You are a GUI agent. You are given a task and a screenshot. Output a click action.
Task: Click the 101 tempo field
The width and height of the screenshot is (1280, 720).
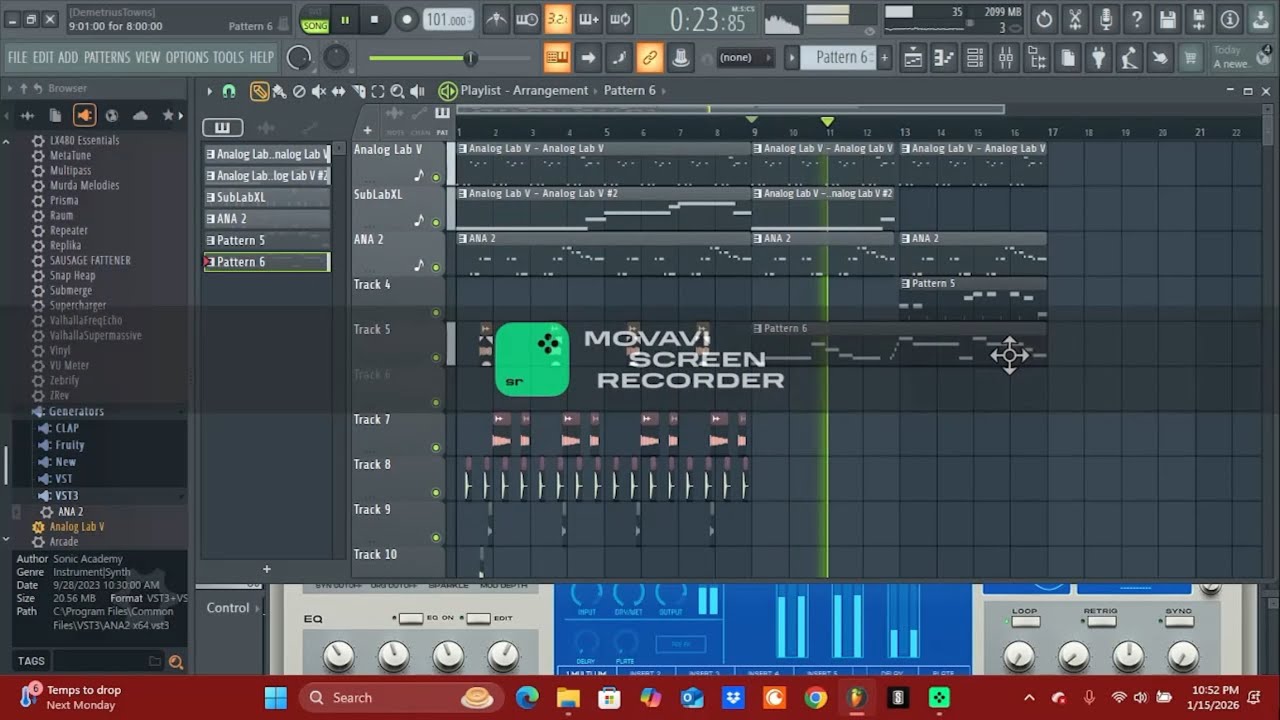pyautogui.click(x=449, y=19)
